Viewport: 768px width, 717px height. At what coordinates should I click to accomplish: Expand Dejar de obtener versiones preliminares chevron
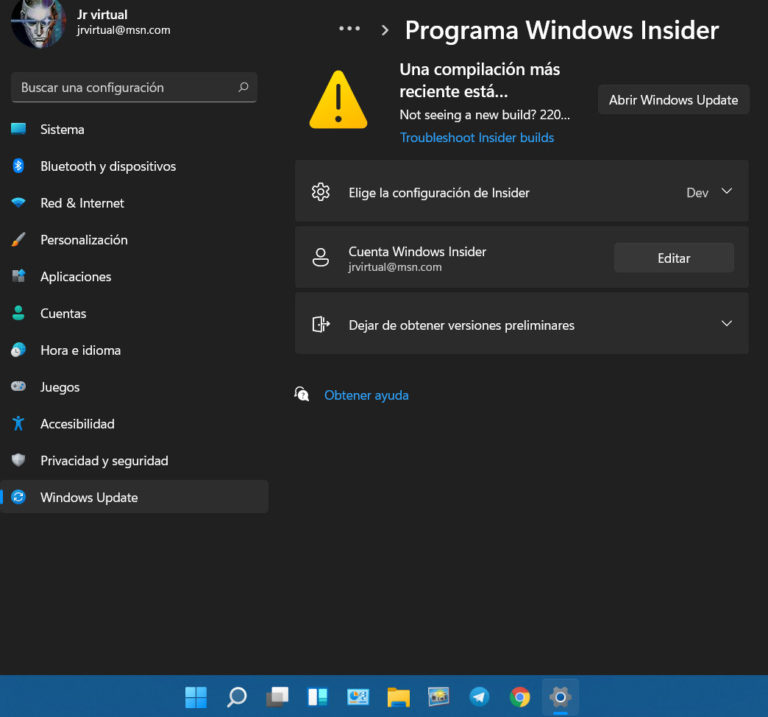click(727, 323)
